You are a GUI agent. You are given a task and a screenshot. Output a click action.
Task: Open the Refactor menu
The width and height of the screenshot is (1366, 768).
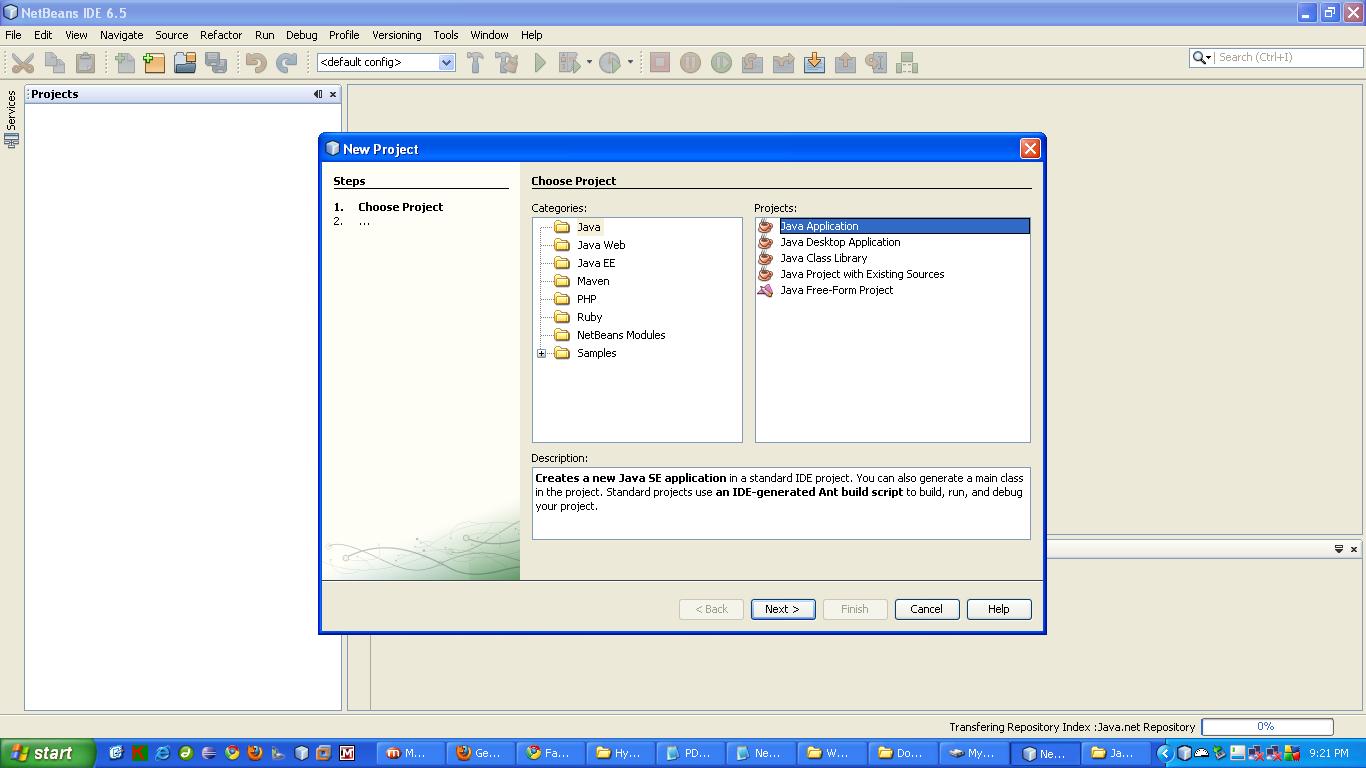(x=221, y=35)
